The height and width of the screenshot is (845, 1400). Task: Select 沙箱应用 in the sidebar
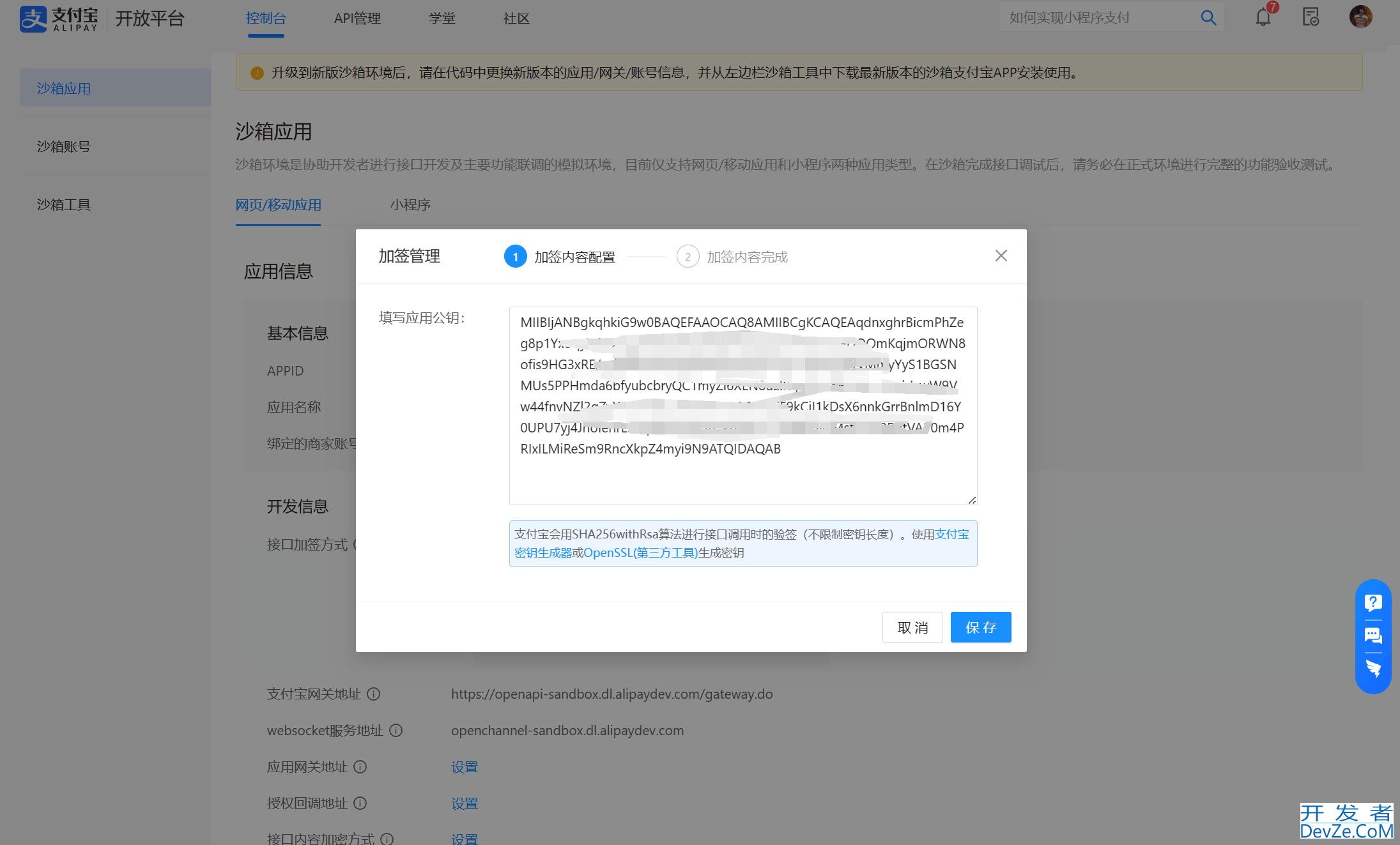pos(116,88)
